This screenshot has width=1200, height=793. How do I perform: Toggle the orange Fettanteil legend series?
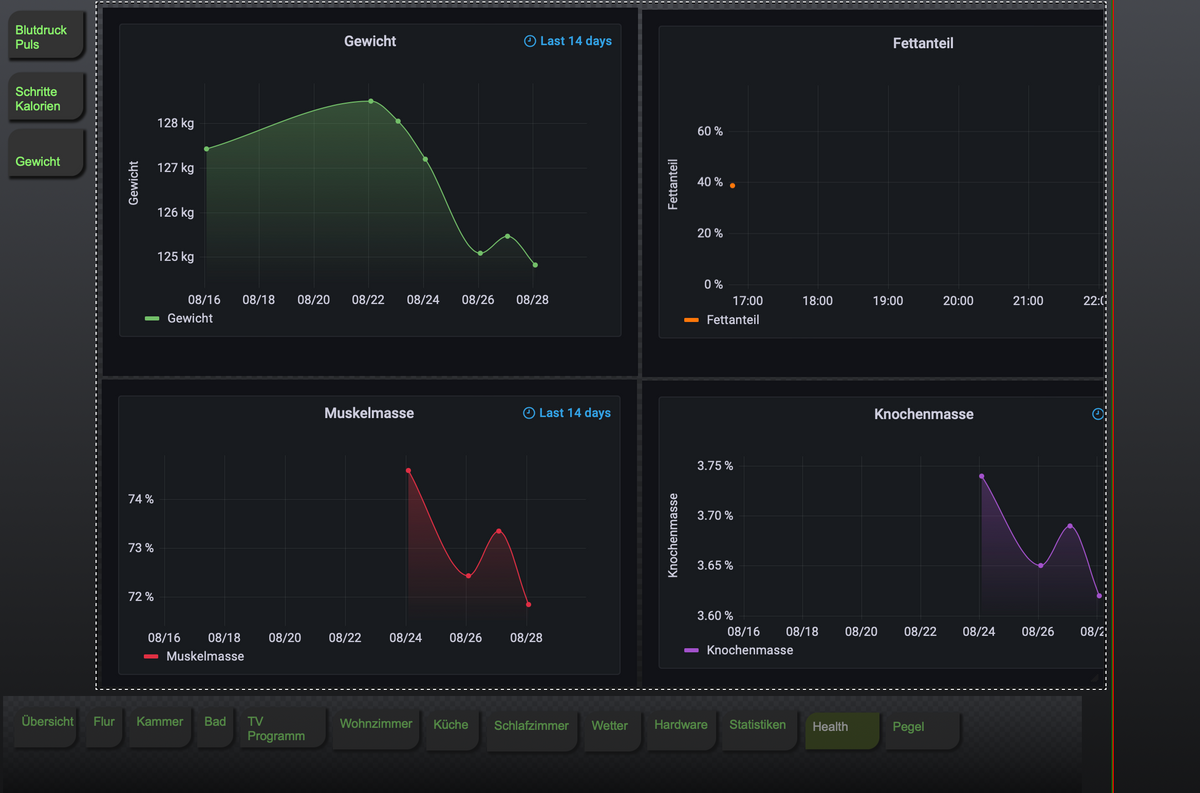(721, 320)
